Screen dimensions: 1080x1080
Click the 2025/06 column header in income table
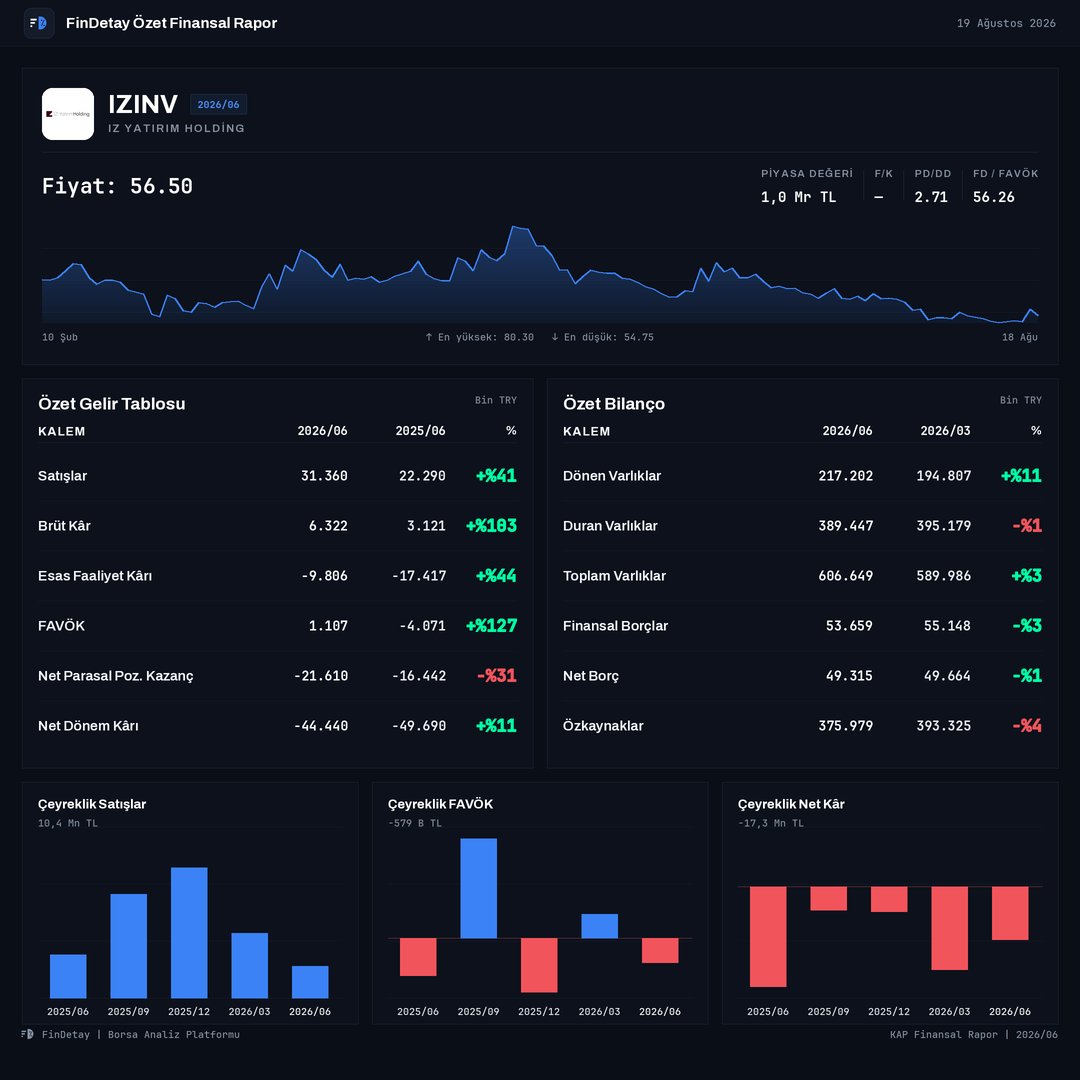point(420,430)
